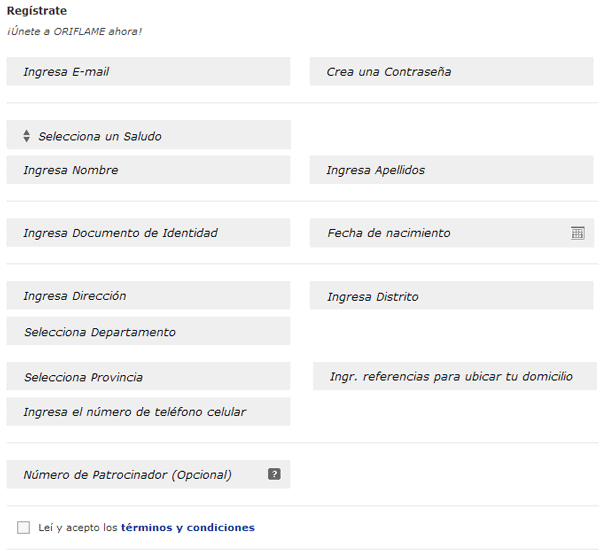Focus the Ingresa E-mail field
600x551 pixels.
pyautogui.click(x=148, y=71)
